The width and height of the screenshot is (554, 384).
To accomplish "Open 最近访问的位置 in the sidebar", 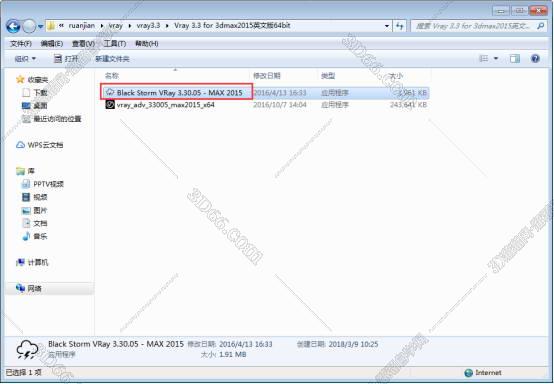I will point(57,119).
